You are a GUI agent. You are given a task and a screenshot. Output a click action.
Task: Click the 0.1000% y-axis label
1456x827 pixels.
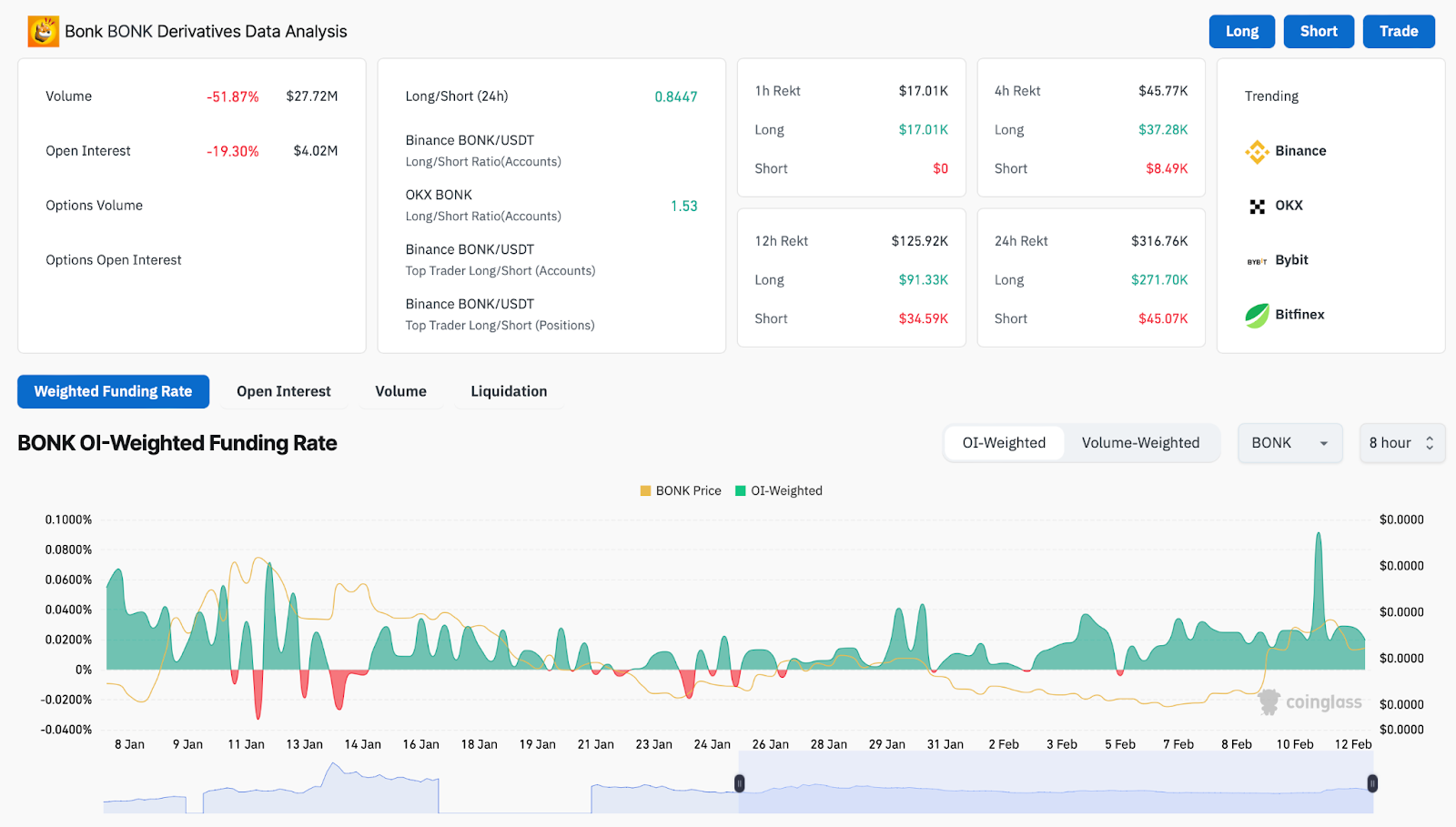69,519
